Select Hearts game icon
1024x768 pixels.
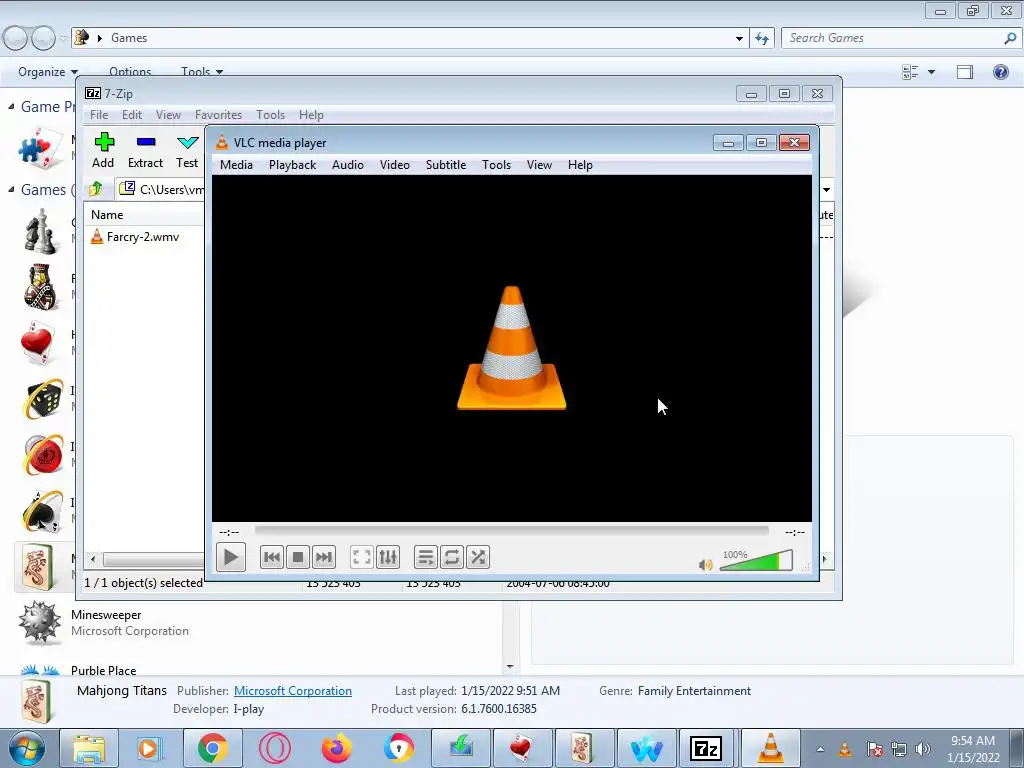tap(37, 342)
